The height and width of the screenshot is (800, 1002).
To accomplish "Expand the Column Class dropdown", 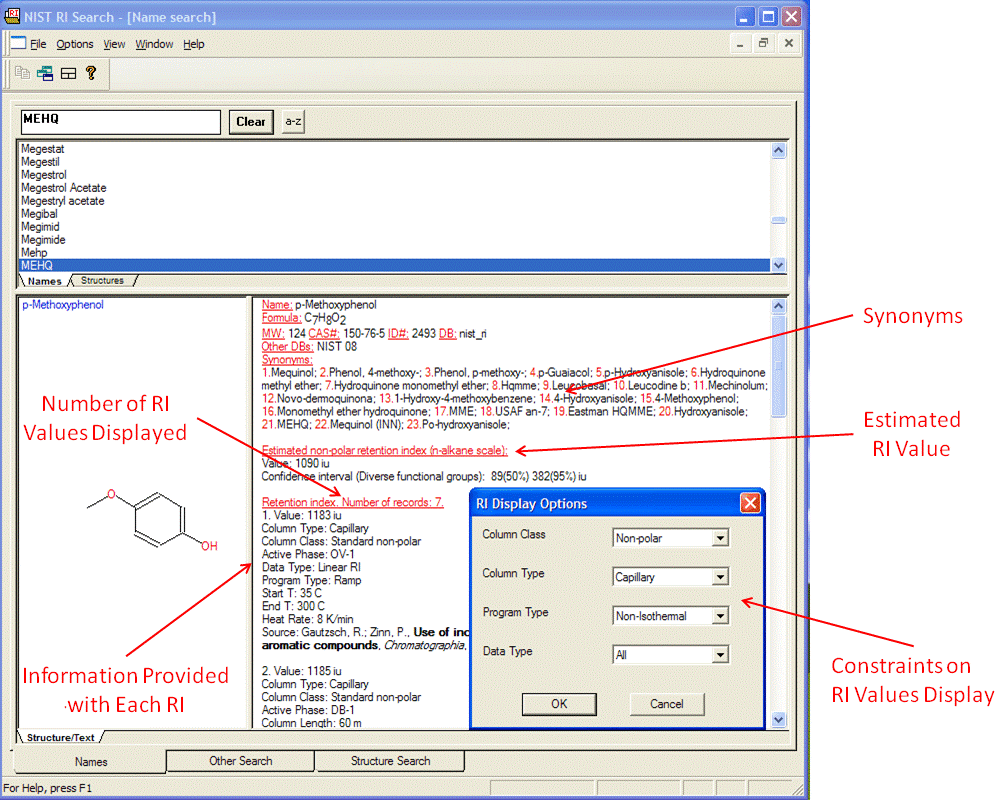I will [x=720, y=538].
